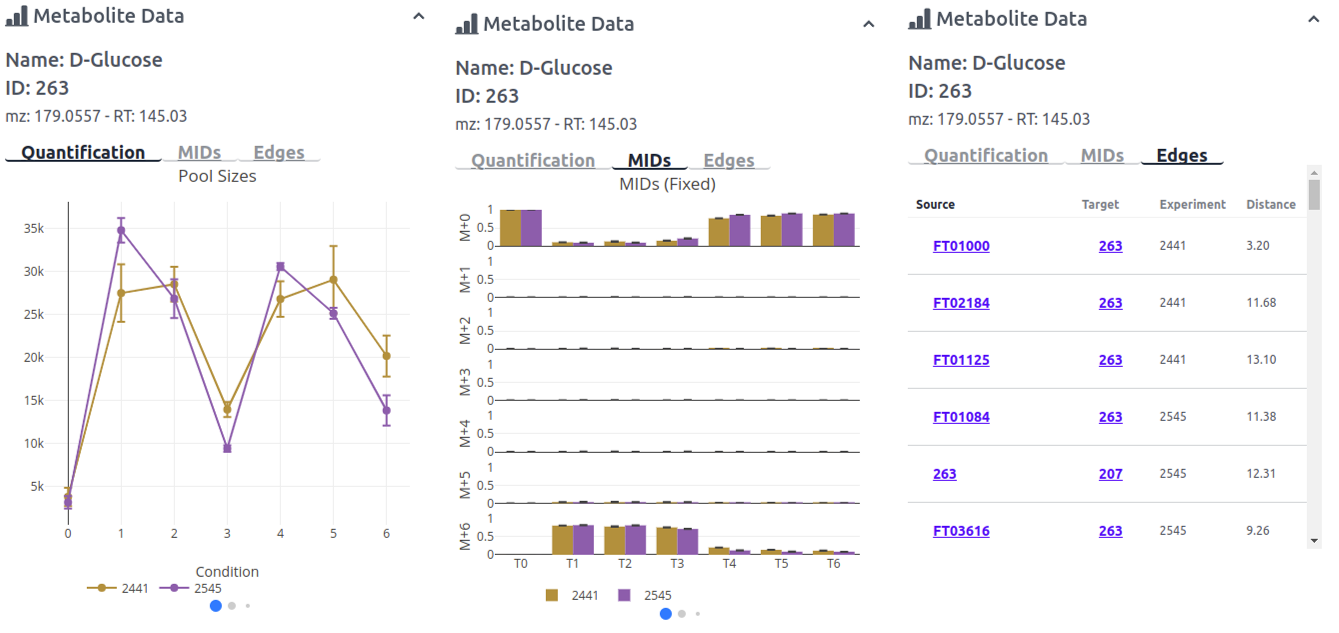Click the FT03616 source link
This screenshot has width=1339, height=633.
click(961, 531)
